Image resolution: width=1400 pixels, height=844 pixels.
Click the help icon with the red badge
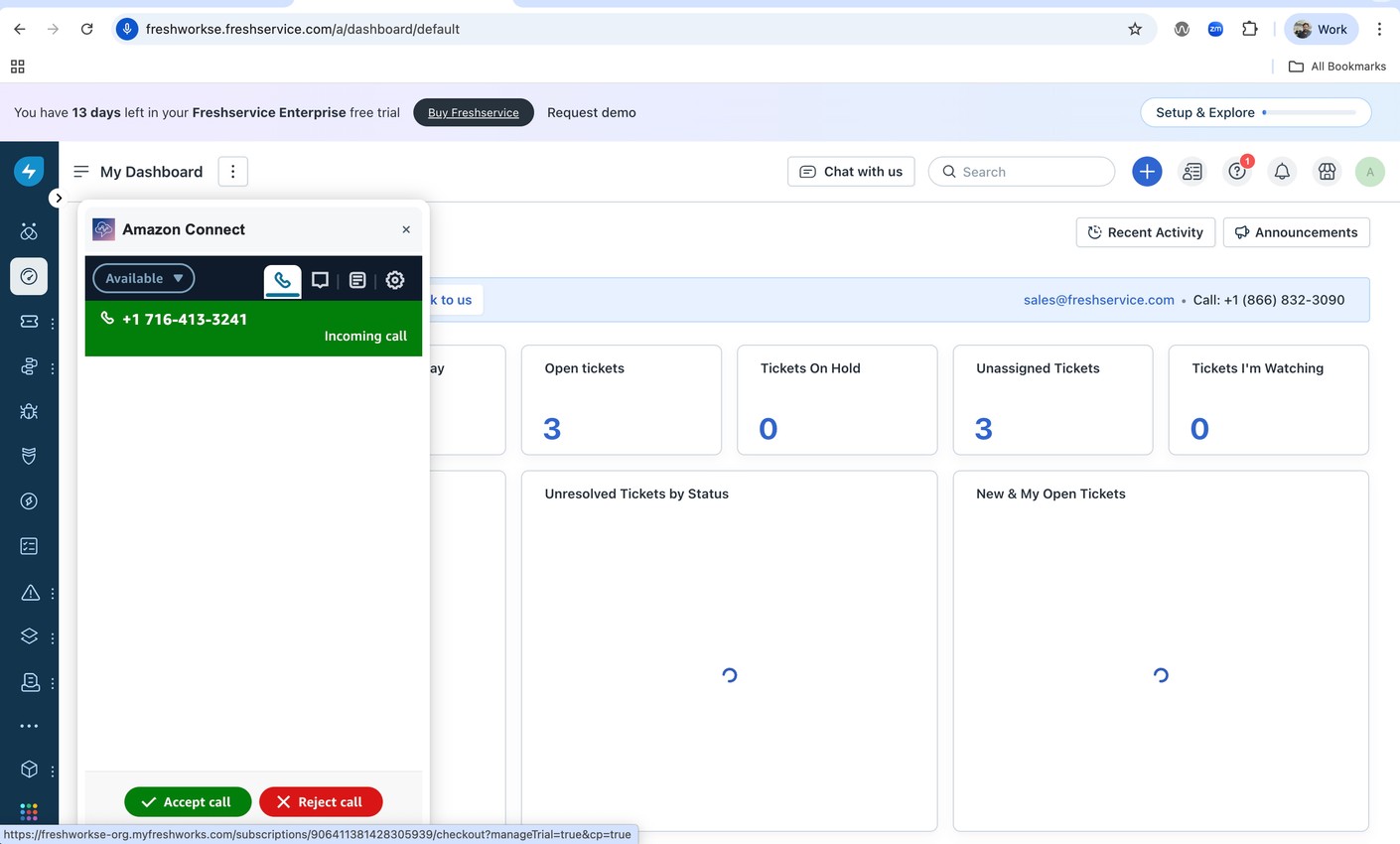[1237, 171]
